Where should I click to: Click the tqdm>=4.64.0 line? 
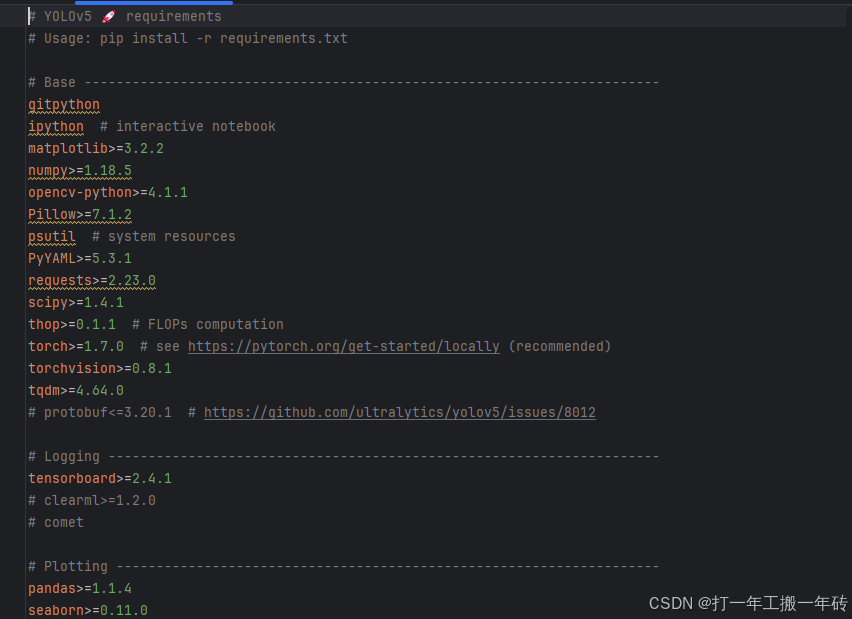tap(76, 390)
